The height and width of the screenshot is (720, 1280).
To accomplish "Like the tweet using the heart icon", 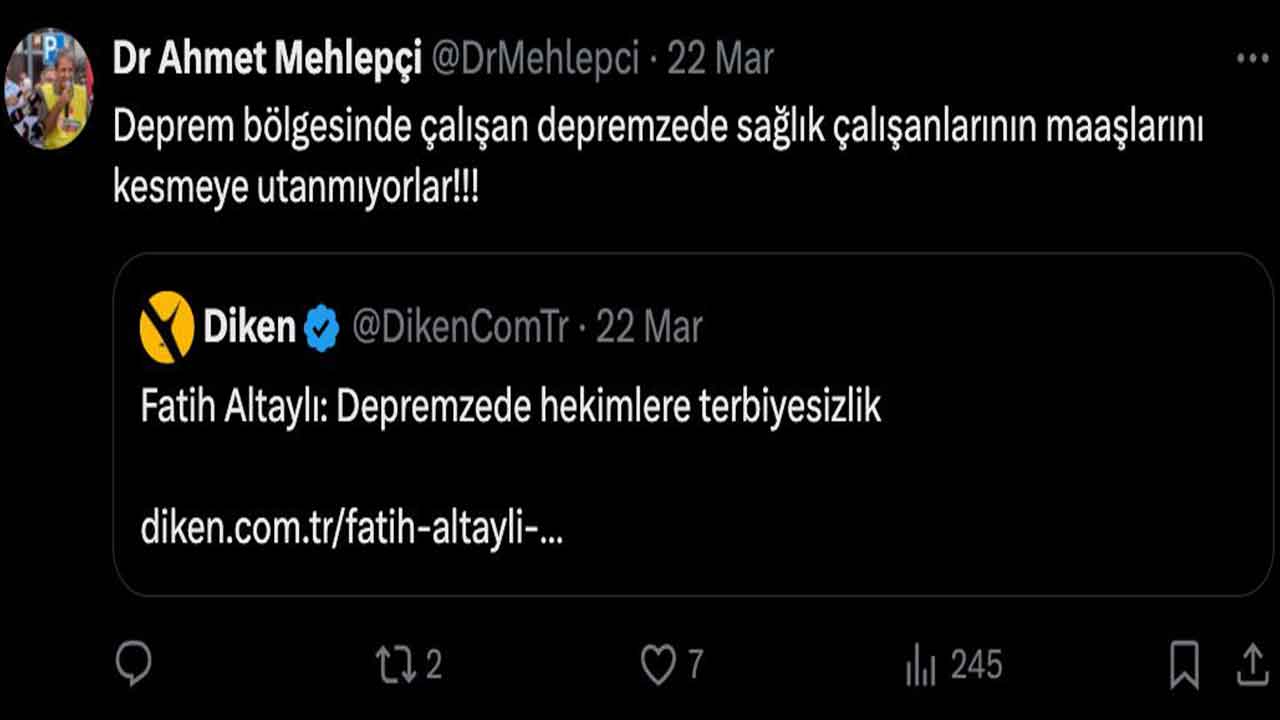I will click(x=659, y=661).
